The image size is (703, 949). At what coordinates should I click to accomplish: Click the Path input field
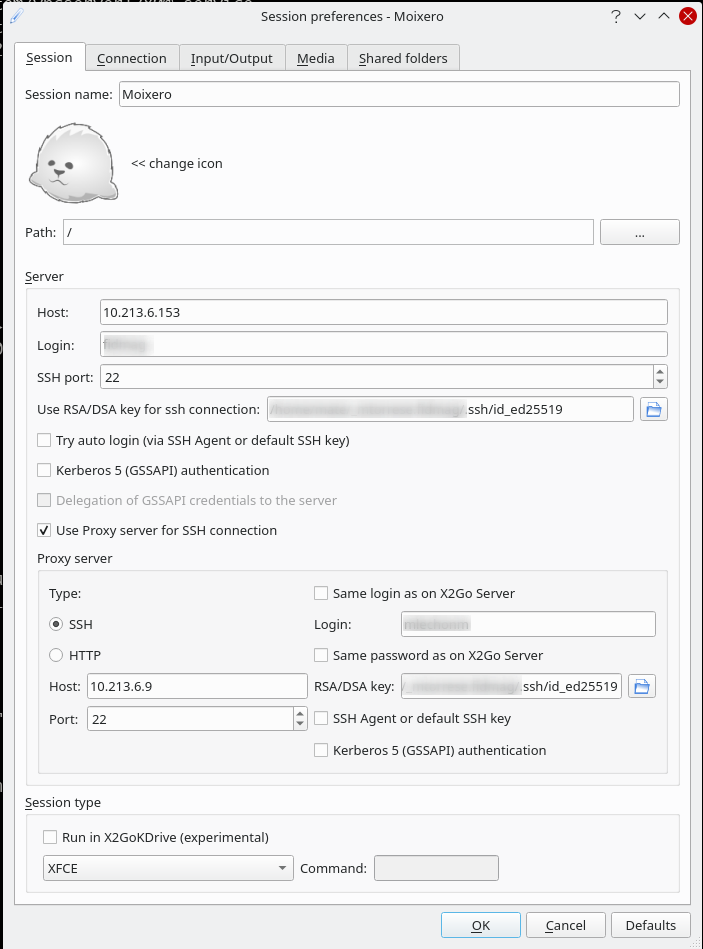328,232
